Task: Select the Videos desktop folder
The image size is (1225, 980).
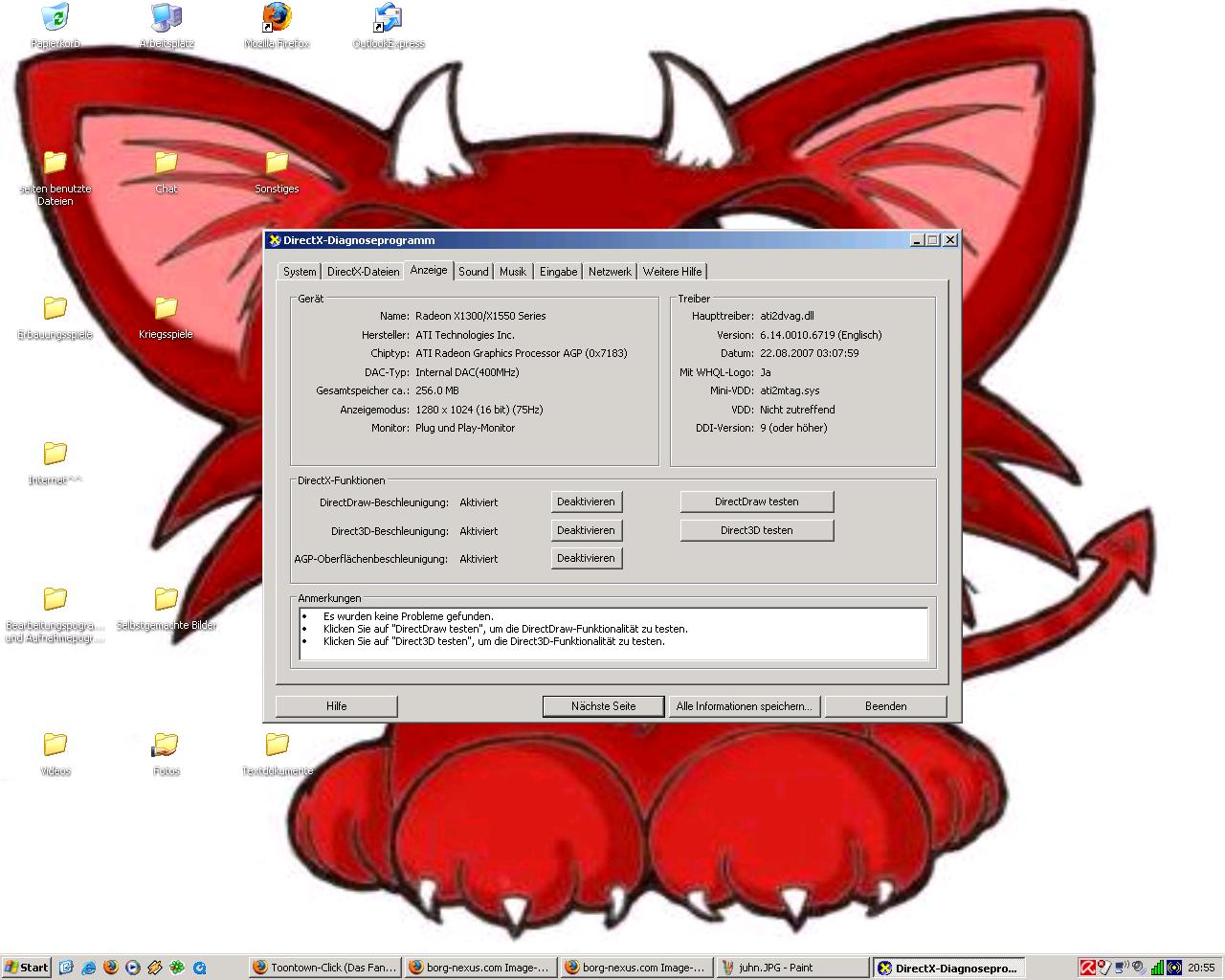Action: pyautogui.click(x=56, y=754)
